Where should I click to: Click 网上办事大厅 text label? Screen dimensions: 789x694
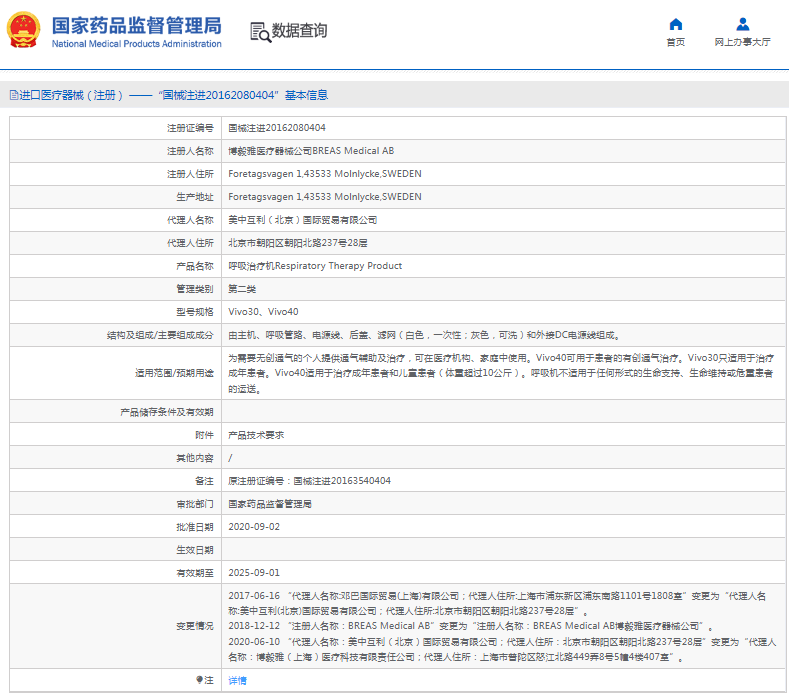[x=743, y=42]
